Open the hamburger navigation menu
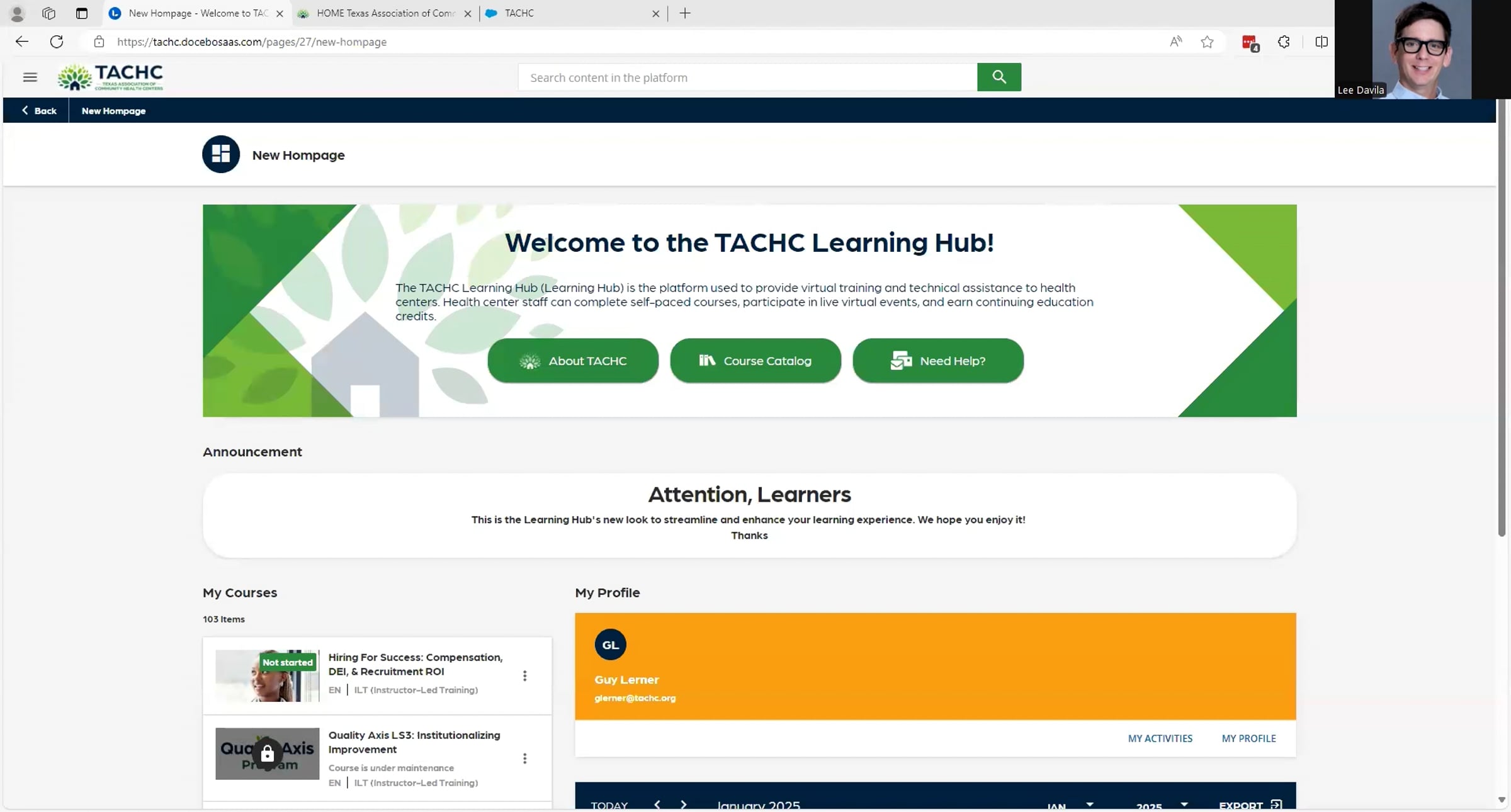The image size is (1511, 812). point(30,77)
